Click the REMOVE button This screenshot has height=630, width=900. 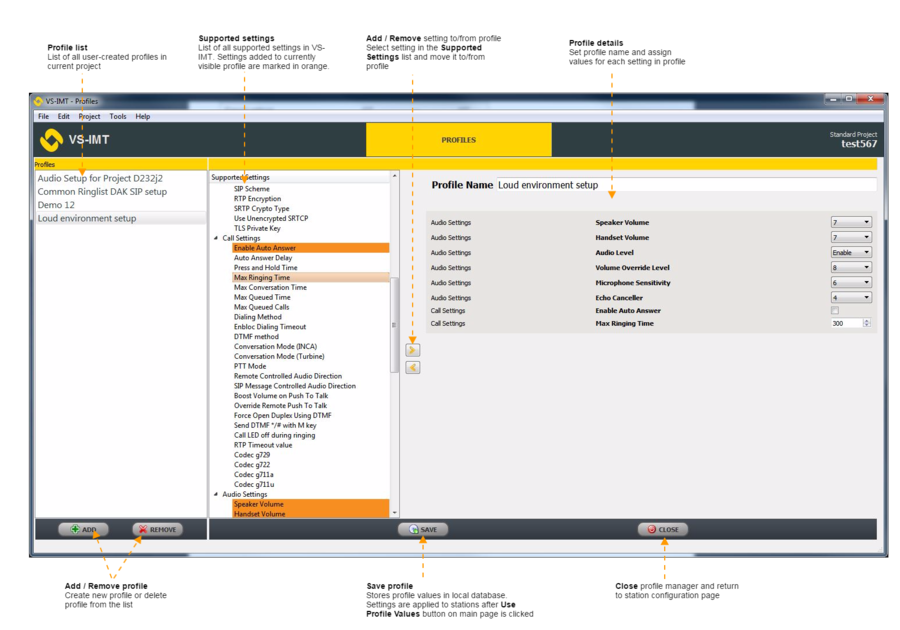[x=156, y=529]
